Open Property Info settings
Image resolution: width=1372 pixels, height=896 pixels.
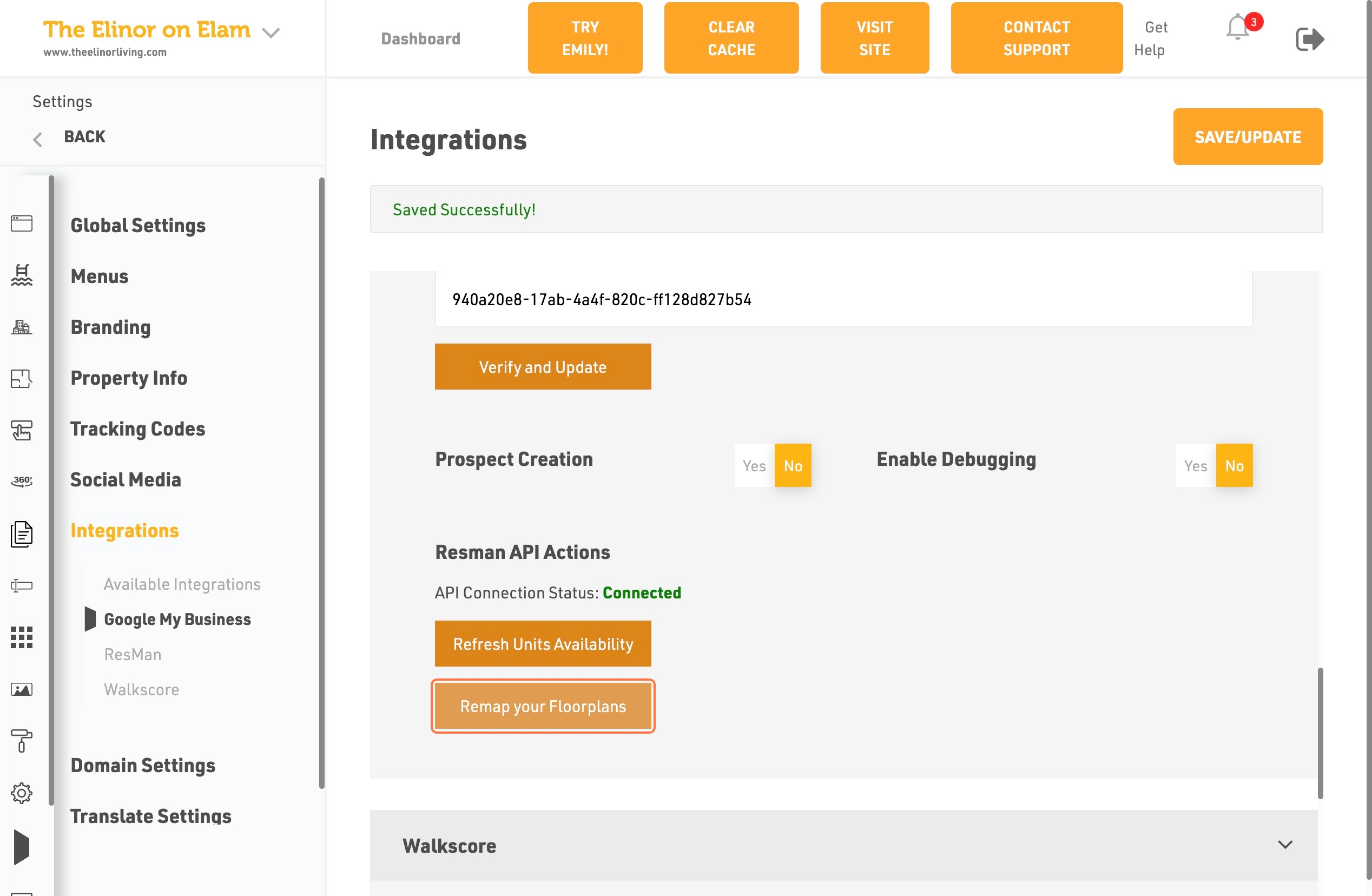pyautogui.click(x=129, y=378)
